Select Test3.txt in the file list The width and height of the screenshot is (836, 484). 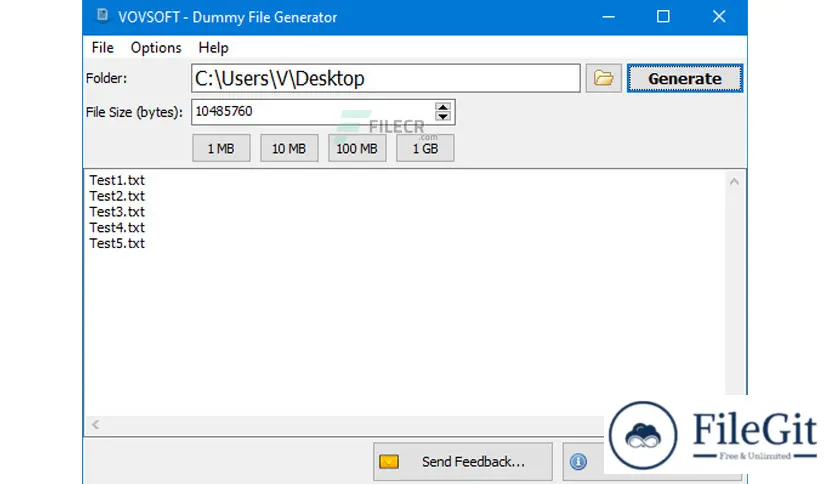click(117, 212)
